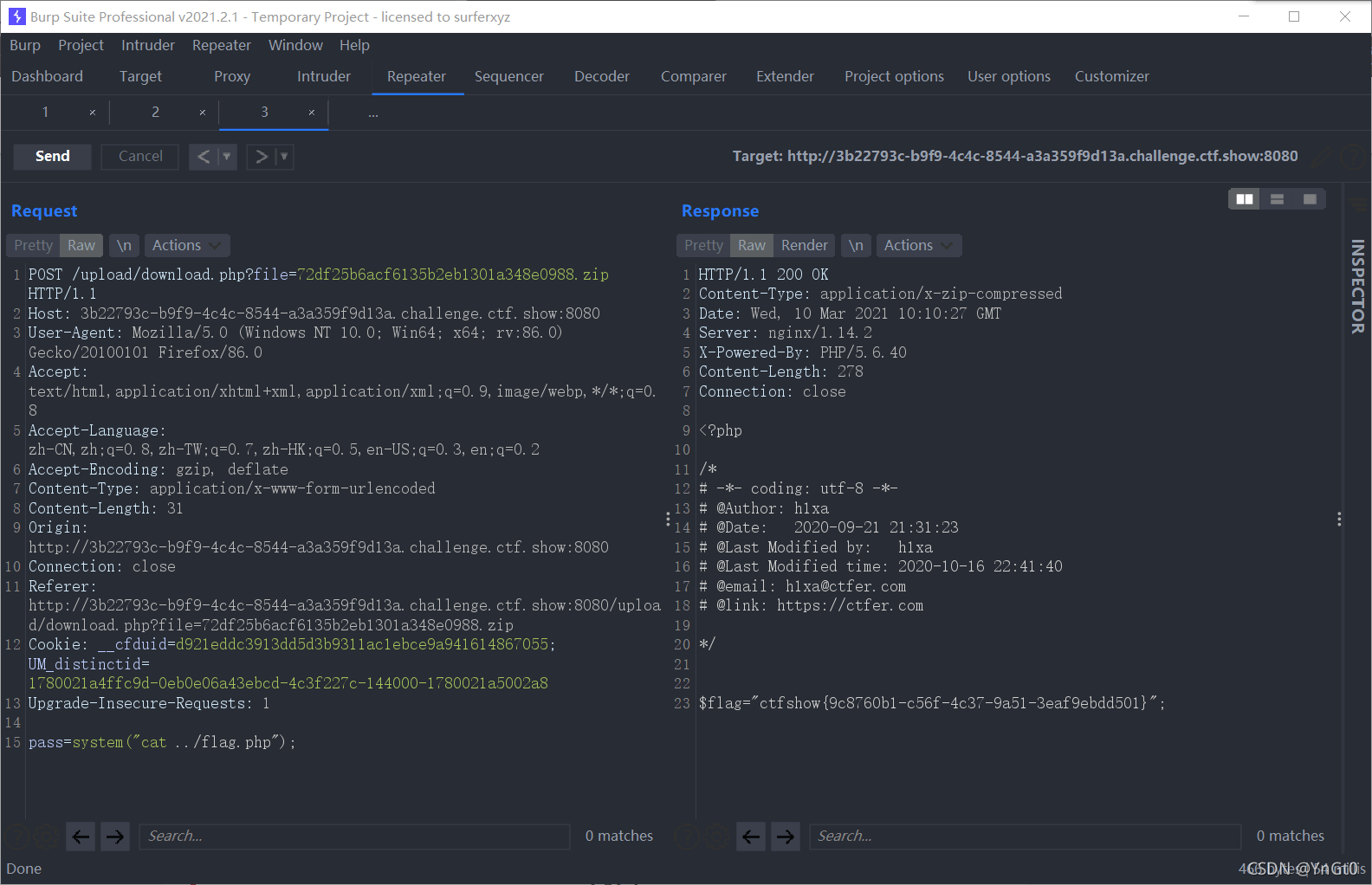Expand Request Actions dropdown
Viewport: 1372px width, 885px height.
187,245
